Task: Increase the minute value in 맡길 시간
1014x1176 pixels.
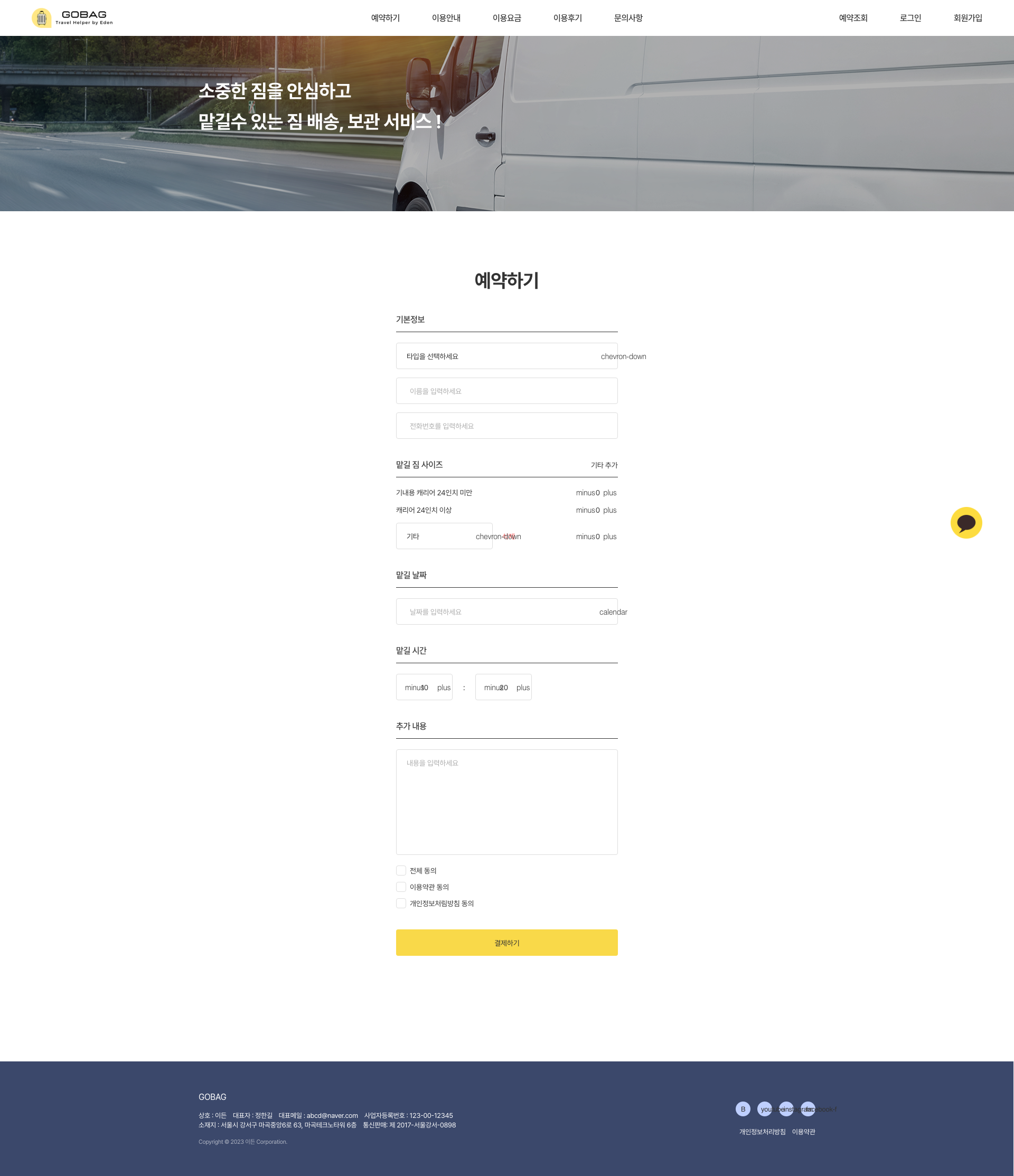Action: (523, 688)
